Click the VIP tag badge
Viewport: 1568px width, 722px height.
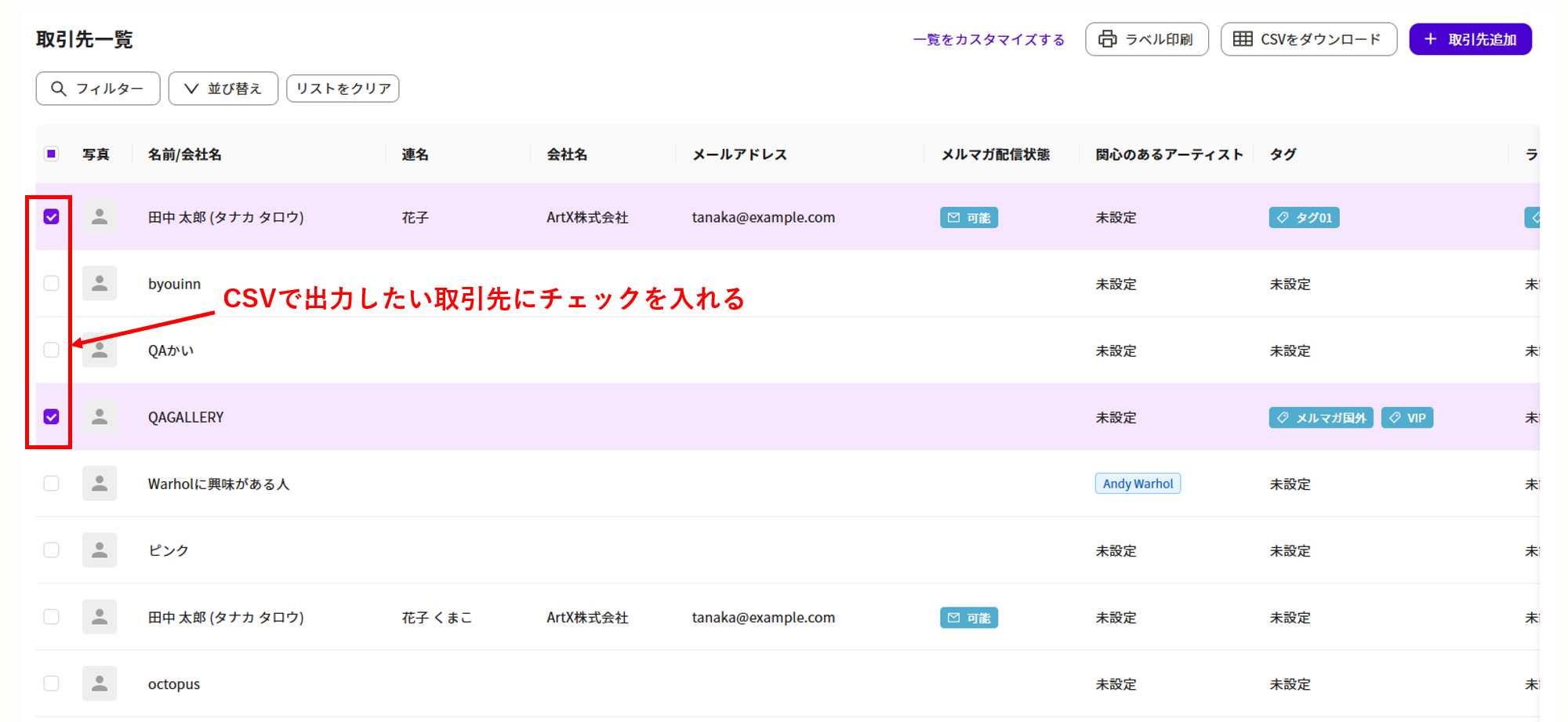click(1407, 418)
